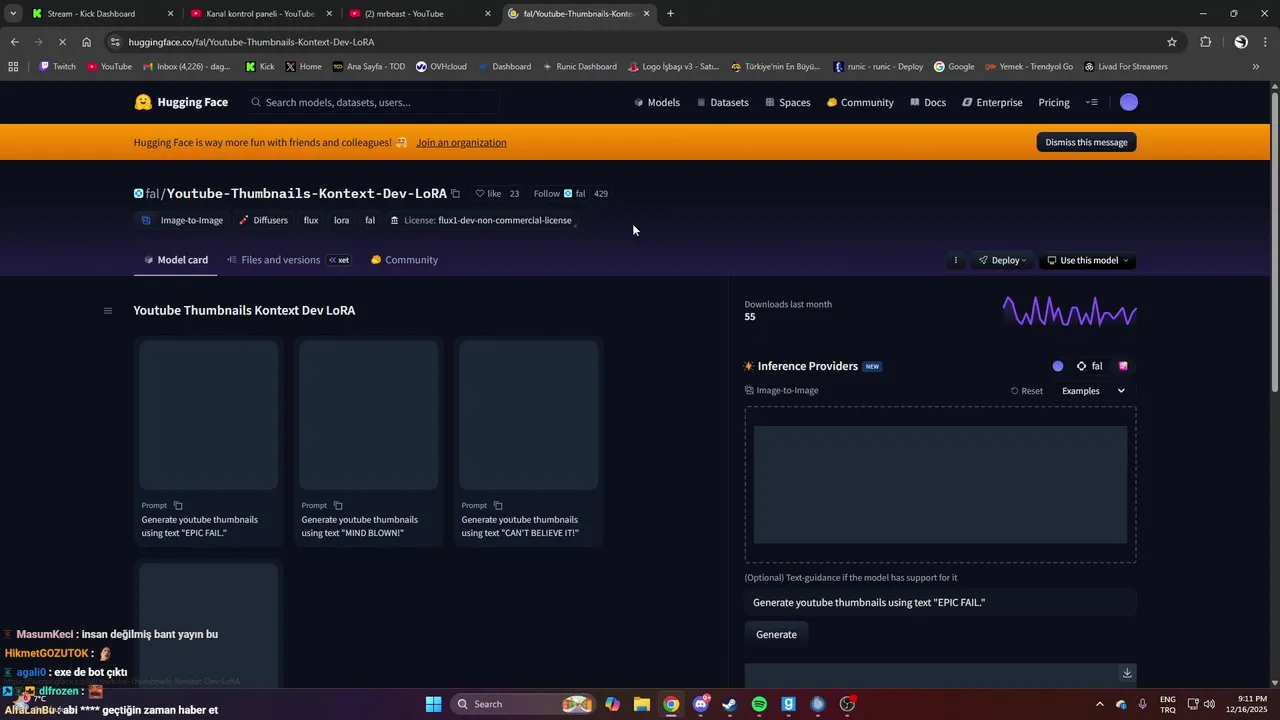Download the generated output image
The height and width of the screenshot is (720, 1280).
point(1127,673)
